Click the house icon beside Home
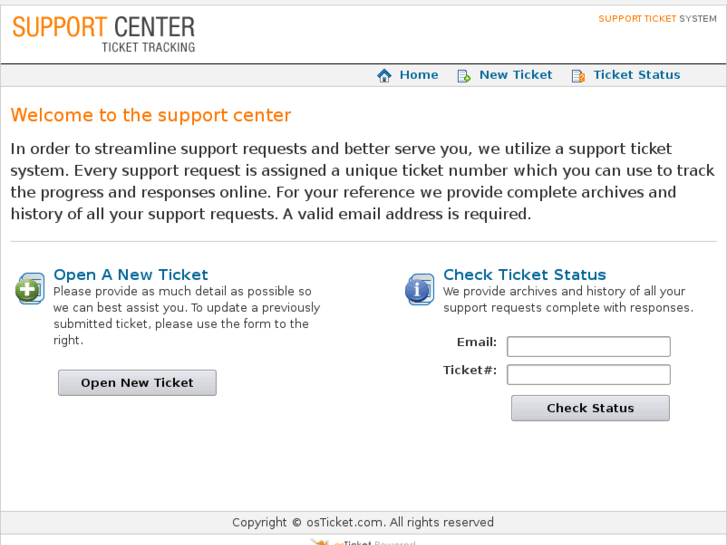This screenshot has width=727, height=545. tap(384, 76)
